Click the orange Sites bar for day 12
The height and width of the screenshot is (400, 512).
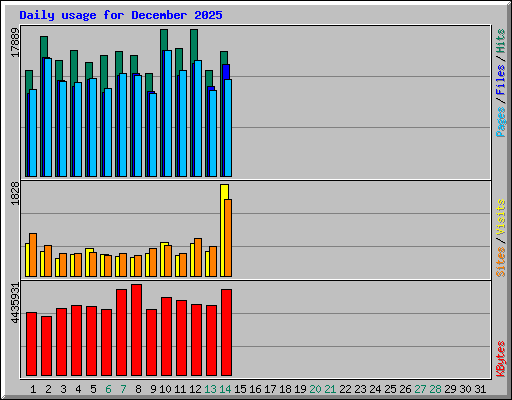[198, 257]
